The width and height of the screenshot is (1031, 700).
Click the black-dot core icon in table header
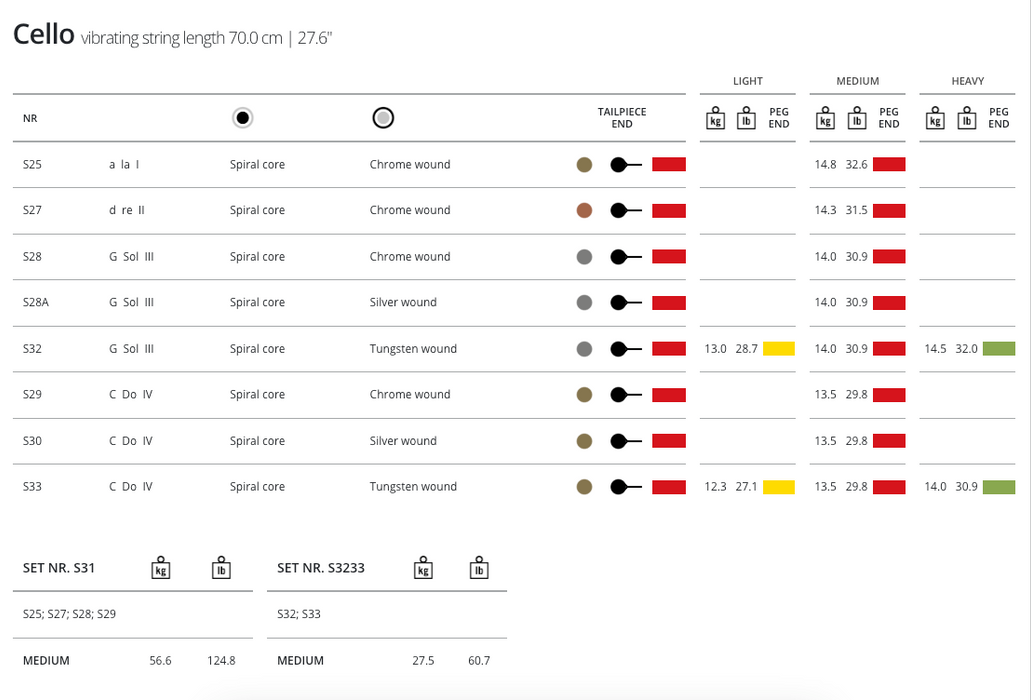pyautogui.click(x=242, y=118)
